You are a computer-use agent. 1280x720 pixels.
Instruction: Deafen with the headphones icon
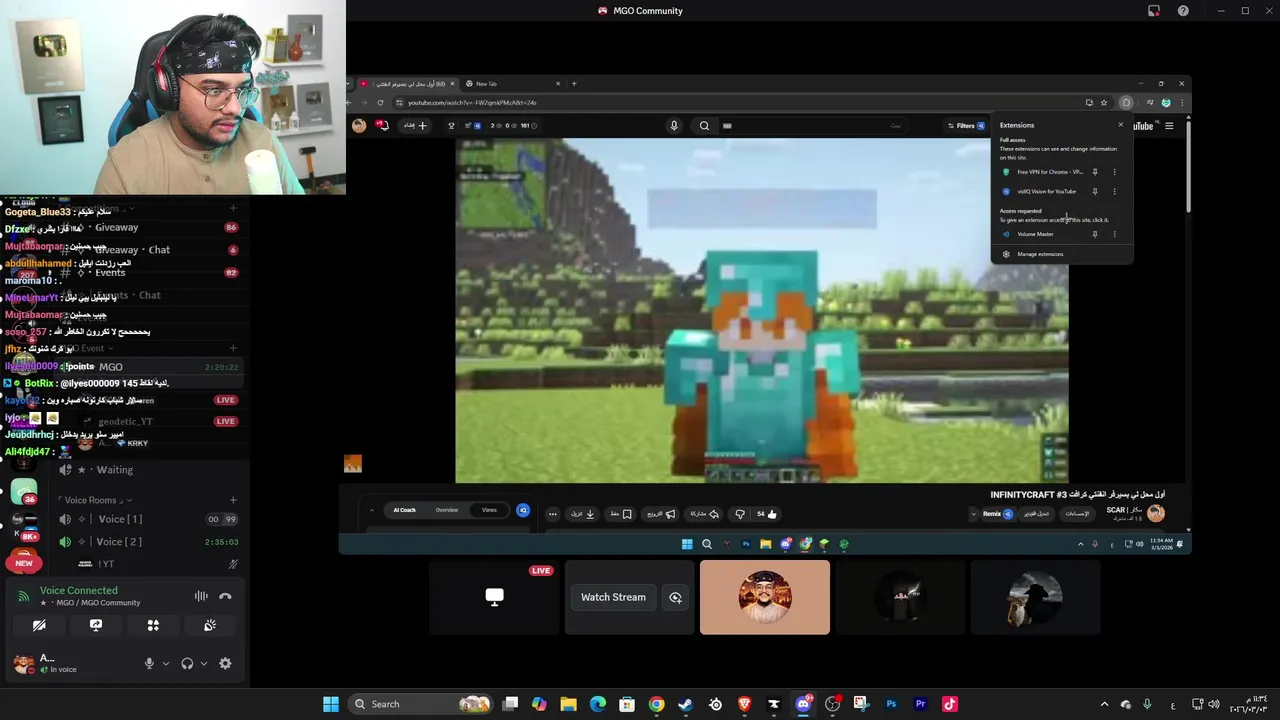click(x=187, y=663)
